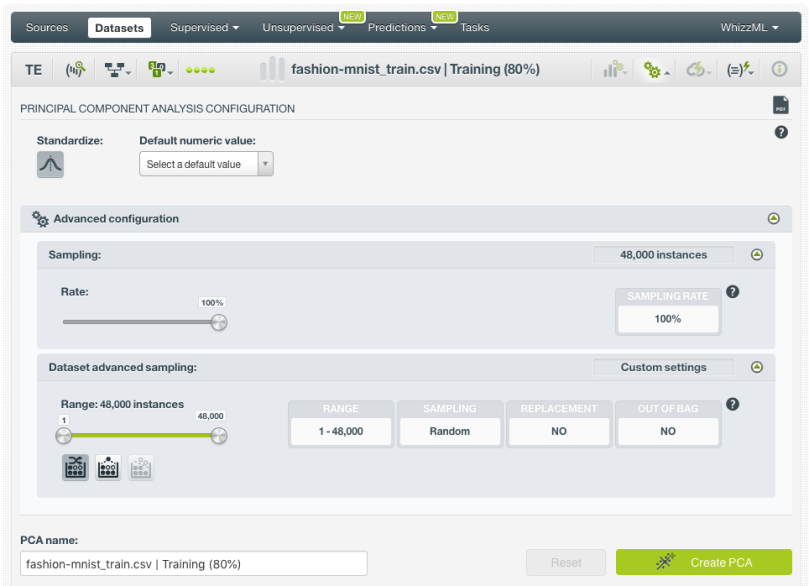
Task: Click the sampling rate help question mark
Action: pos(734,291)
